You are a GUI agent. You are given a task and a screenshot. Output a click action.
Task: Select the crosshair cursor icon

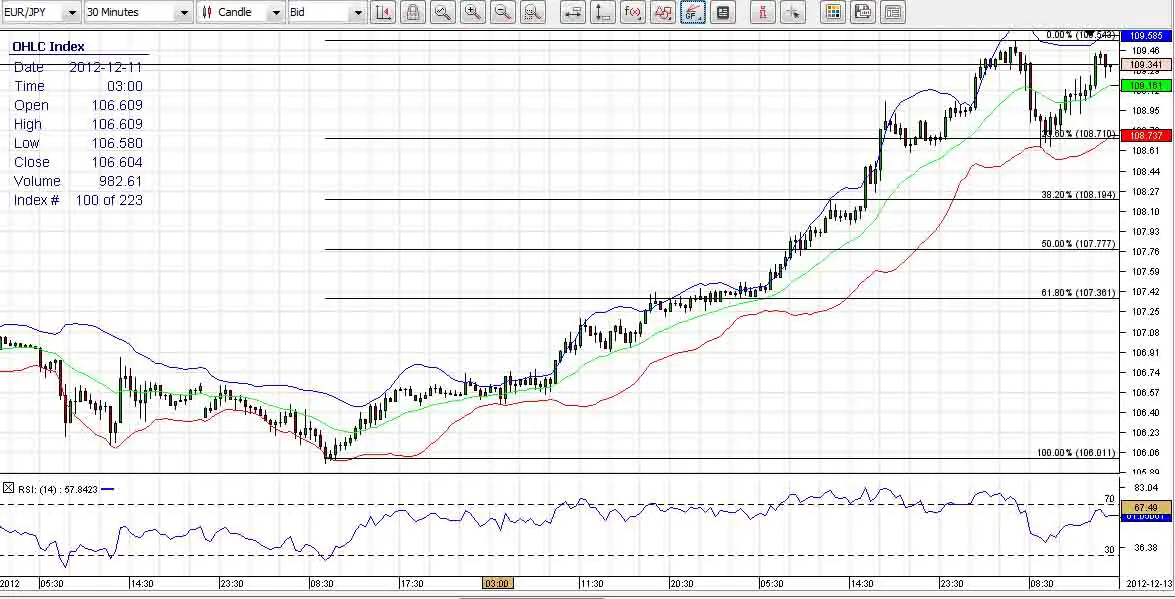[793, 12]
